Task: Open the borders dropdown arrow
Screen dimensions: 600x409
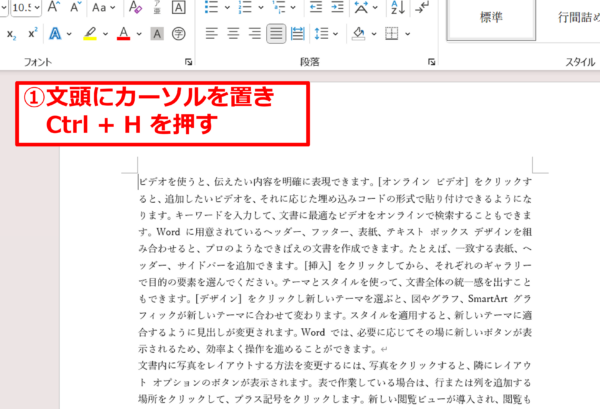Action: (x=407, y=33)
